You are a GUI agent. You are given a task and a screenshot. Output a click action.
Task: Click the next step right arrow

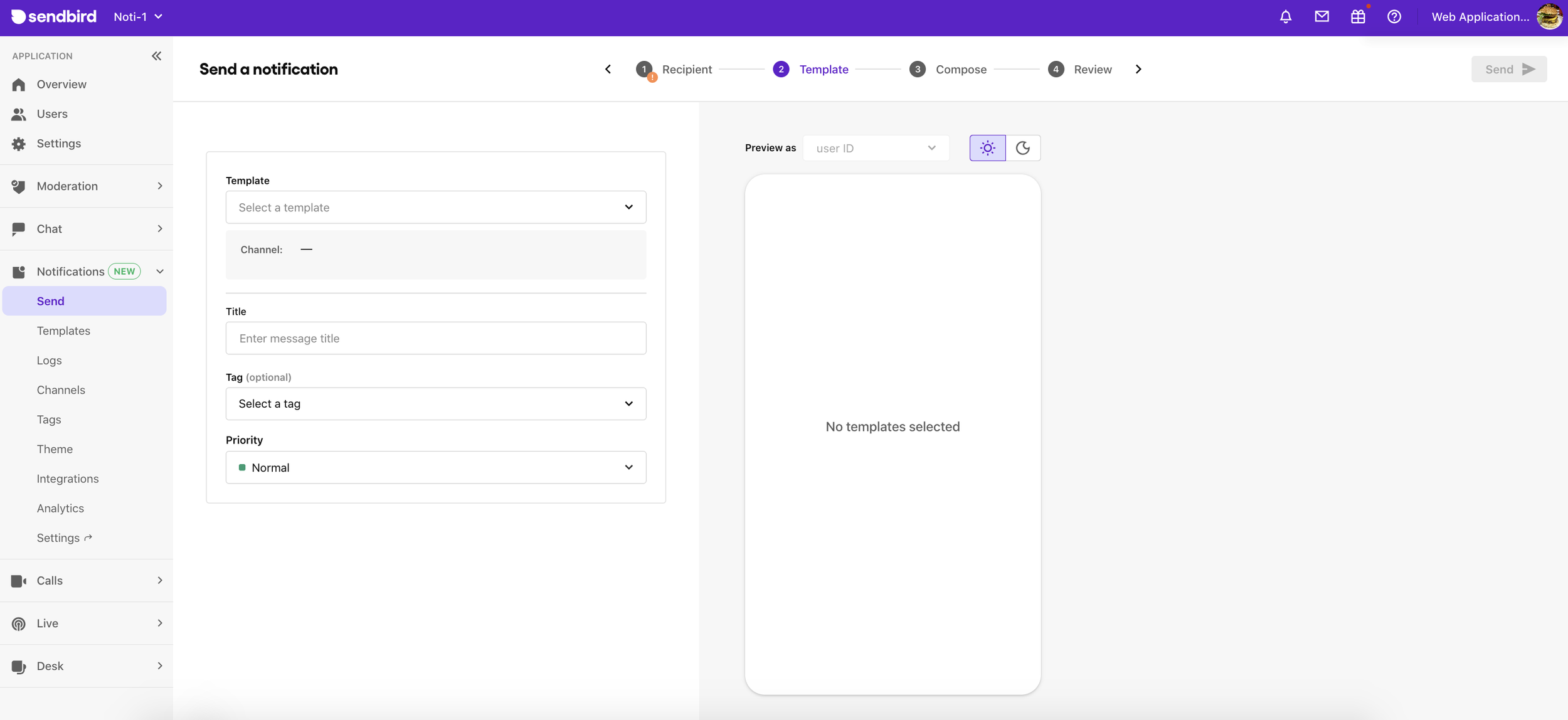point(1138,69)
